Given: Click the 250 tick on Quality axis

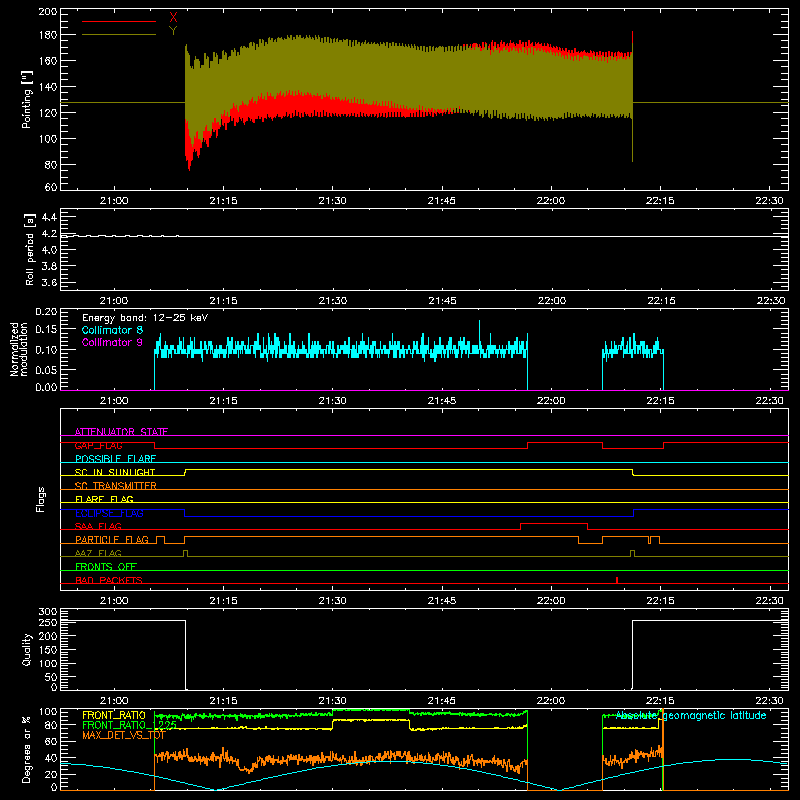Looking at the screenshot, I should (48, 622).
